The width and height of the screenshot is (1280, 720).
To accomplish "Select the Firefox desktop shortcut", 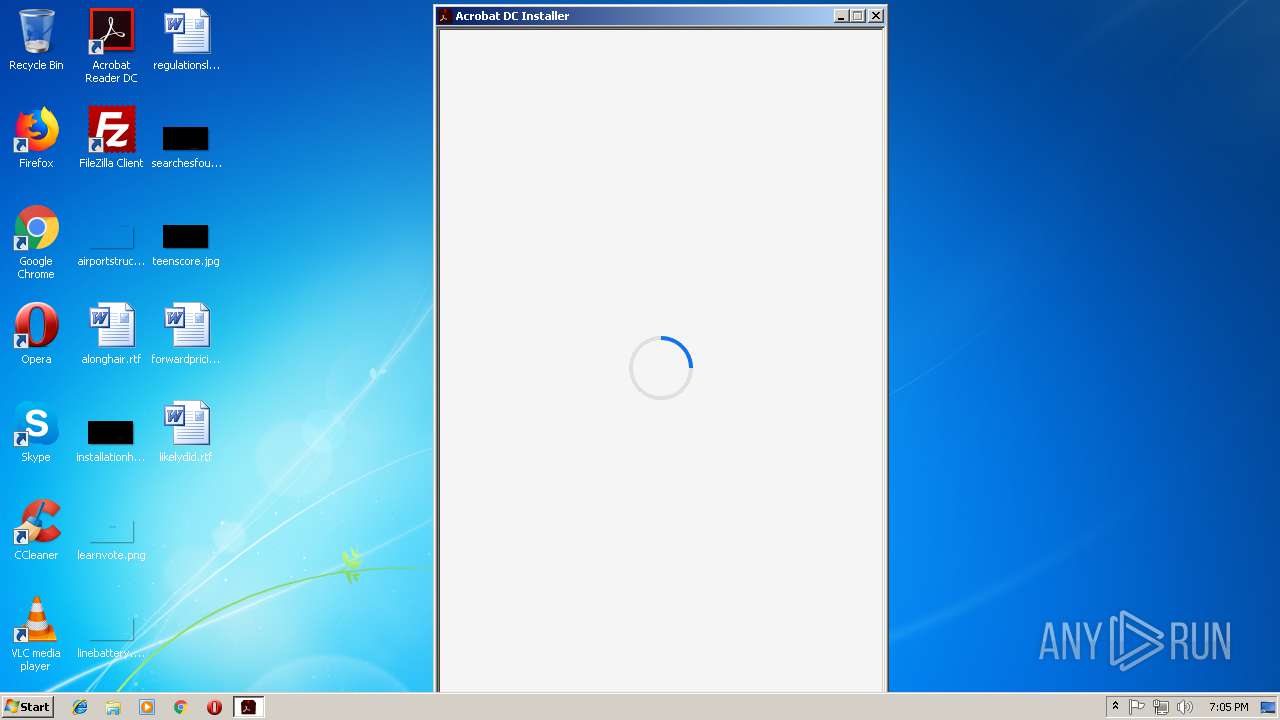I will tap(36, 138).
